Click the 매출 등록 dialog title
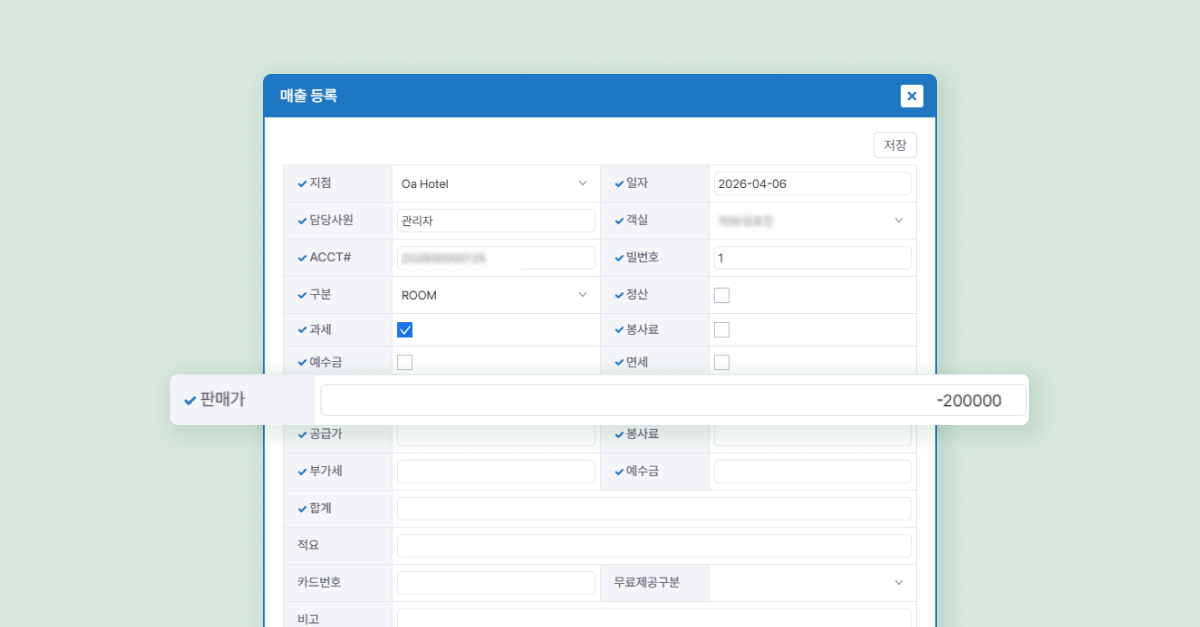The image size is (1200, 627). (309, 96)
